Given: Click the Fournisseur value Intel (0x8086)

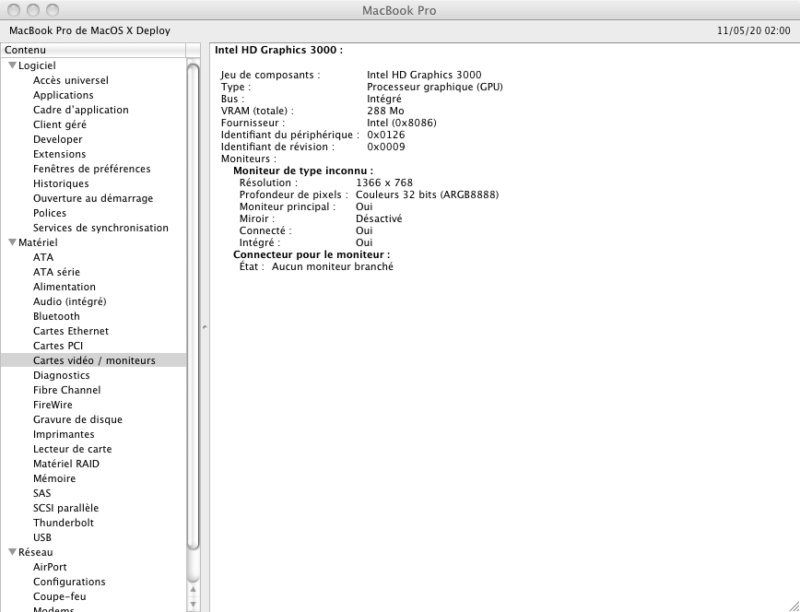Looking at the screenshot, I should [402, 123].
